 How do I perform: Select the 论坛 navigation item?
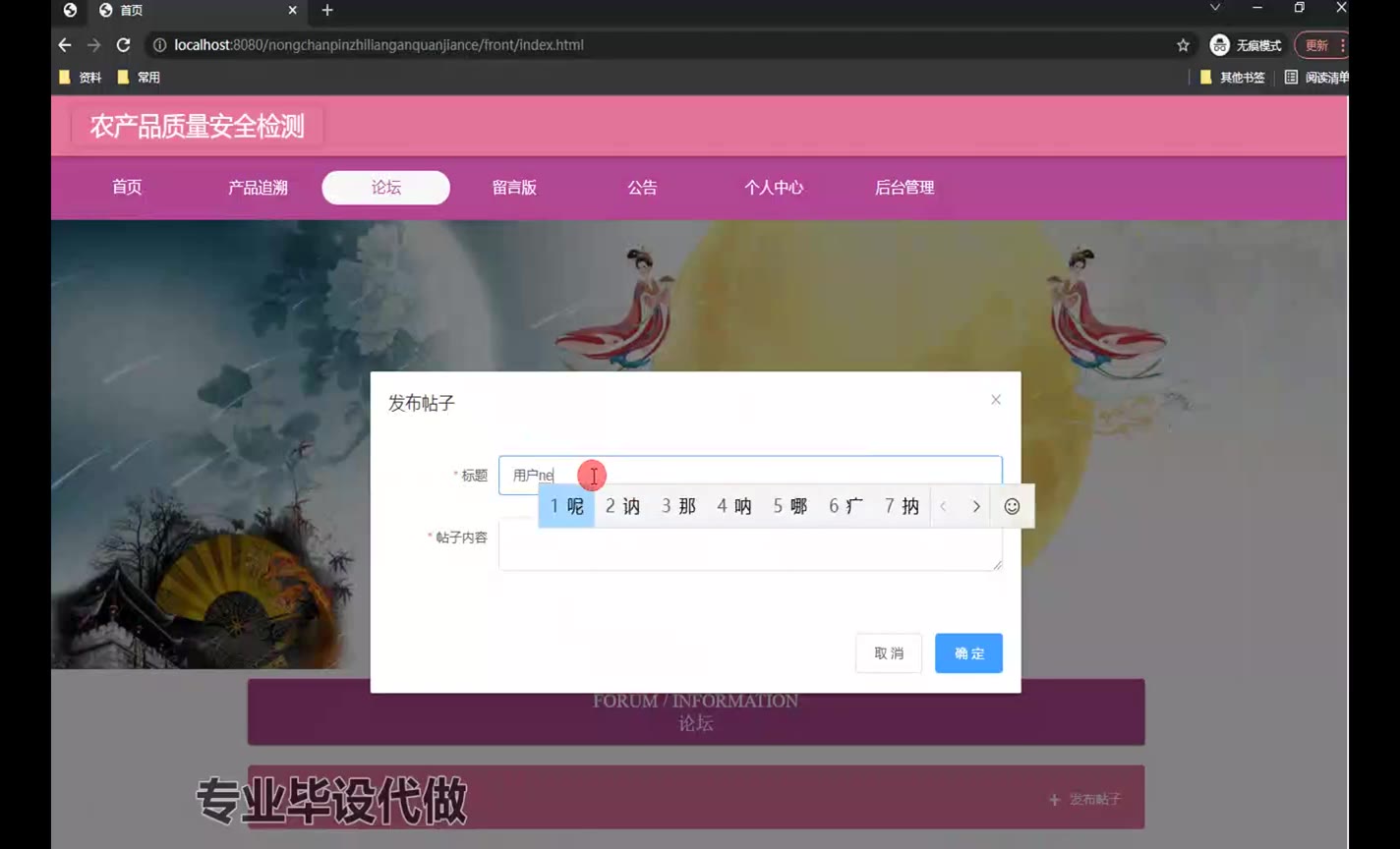point(386,188)
